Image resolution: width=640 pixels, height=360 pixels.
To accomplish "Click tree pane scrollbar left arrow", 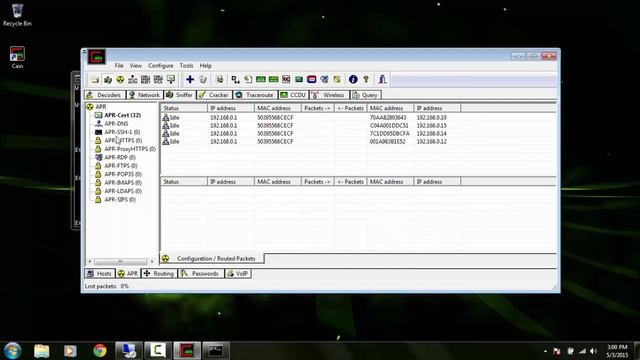I will point(90,261).
